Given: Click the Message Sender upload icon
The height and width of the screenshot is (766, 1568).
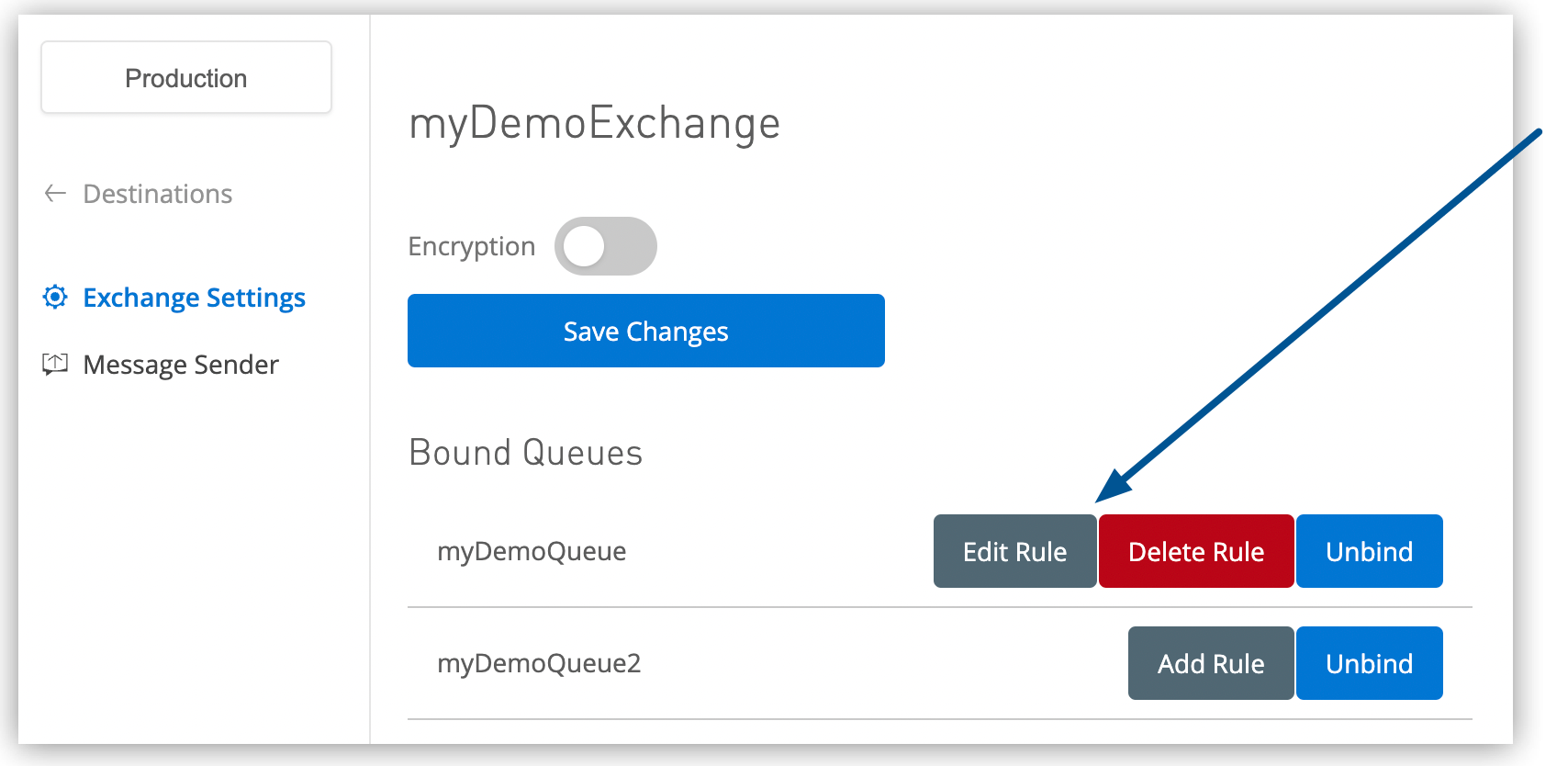Looking at the screenshot, I should [x=54, y=364].
